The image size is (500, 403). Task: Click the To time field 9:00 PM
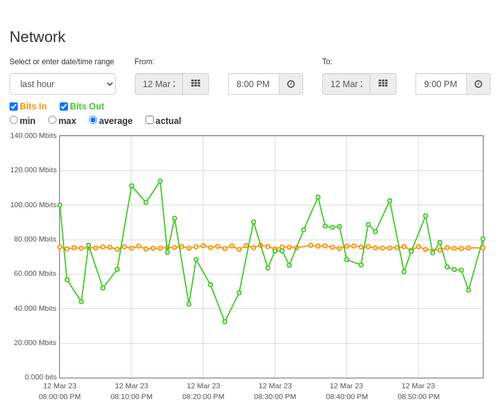(x=441, y=84)
